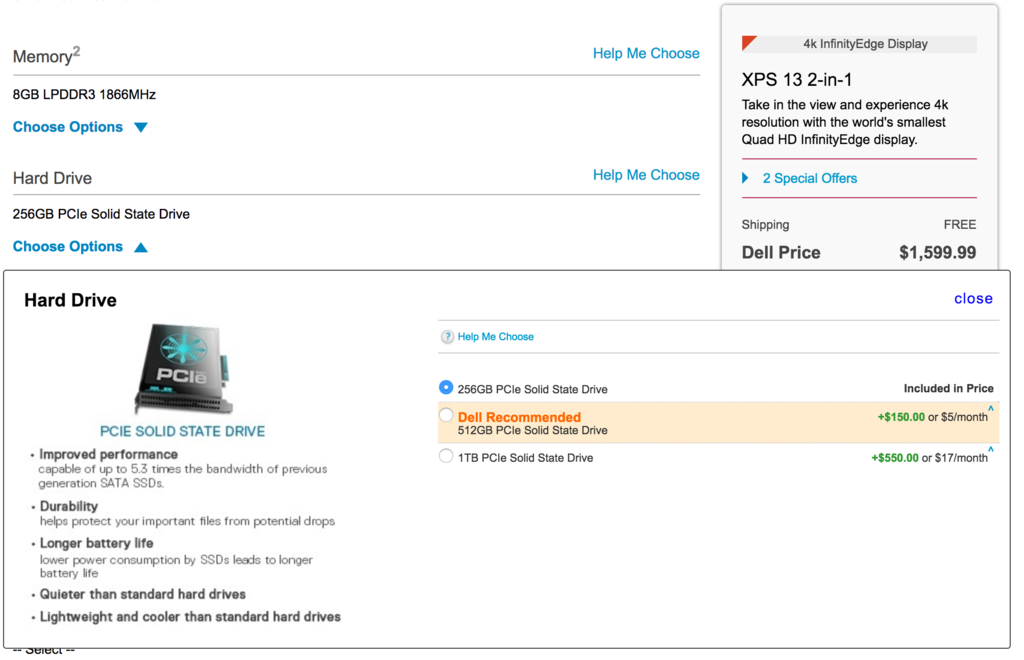This screenshot has height=660, width=1024.
Task: Select the 256GB PCIe Solid State Drive option
Action: point(446,388)
